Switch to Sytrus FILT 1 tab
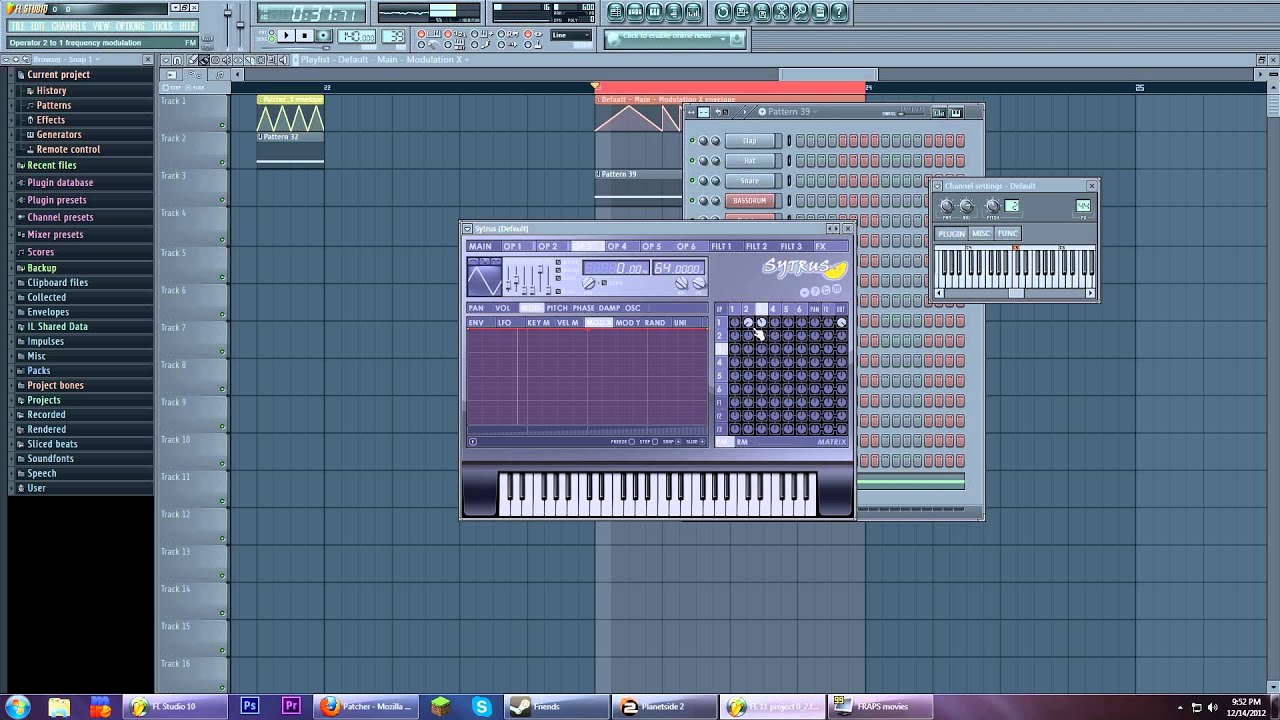 click(x=721, y=246)
